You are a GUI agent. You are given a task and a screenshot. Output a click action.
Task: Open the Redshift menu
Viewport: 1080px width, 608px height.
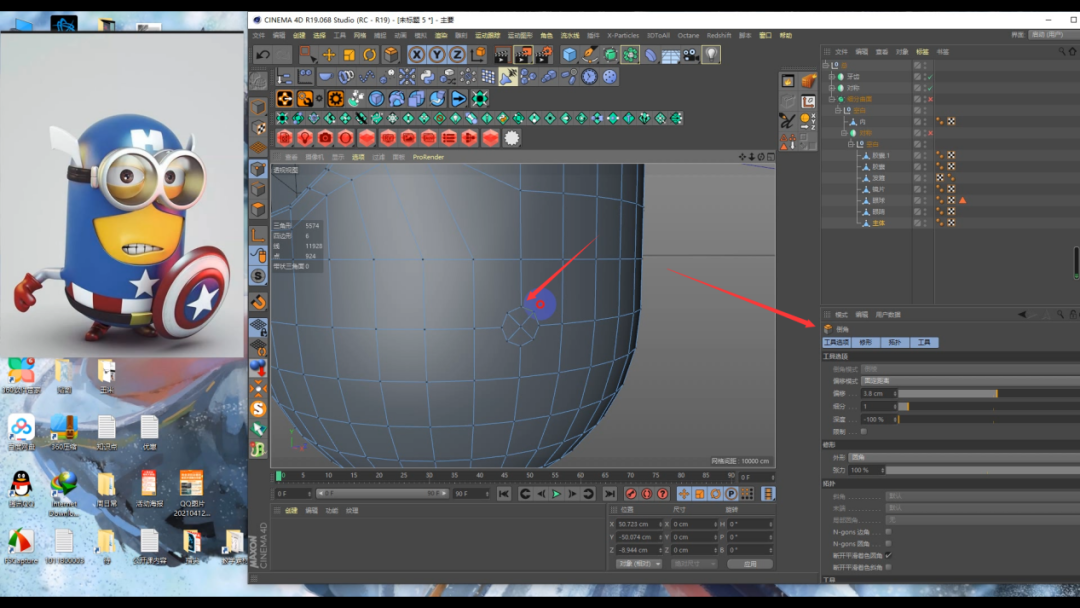[x=718, y=35]
